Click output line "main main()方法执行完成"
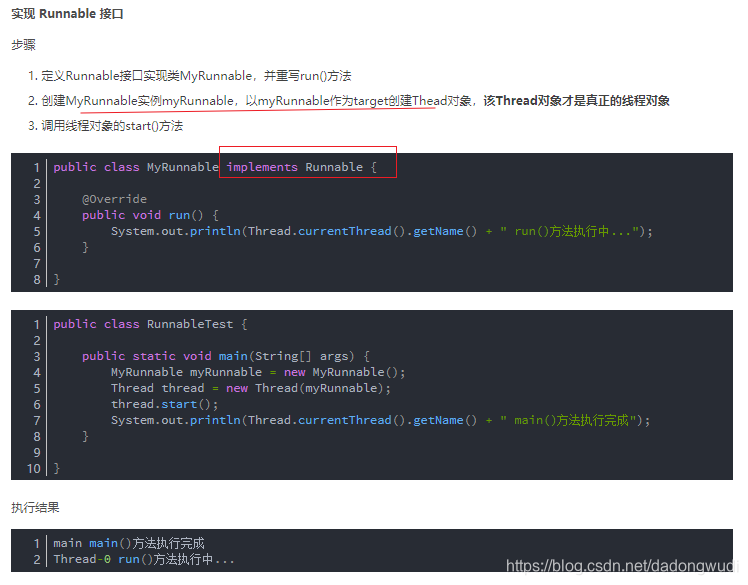The image size is (748, 585). coord(129,543)
